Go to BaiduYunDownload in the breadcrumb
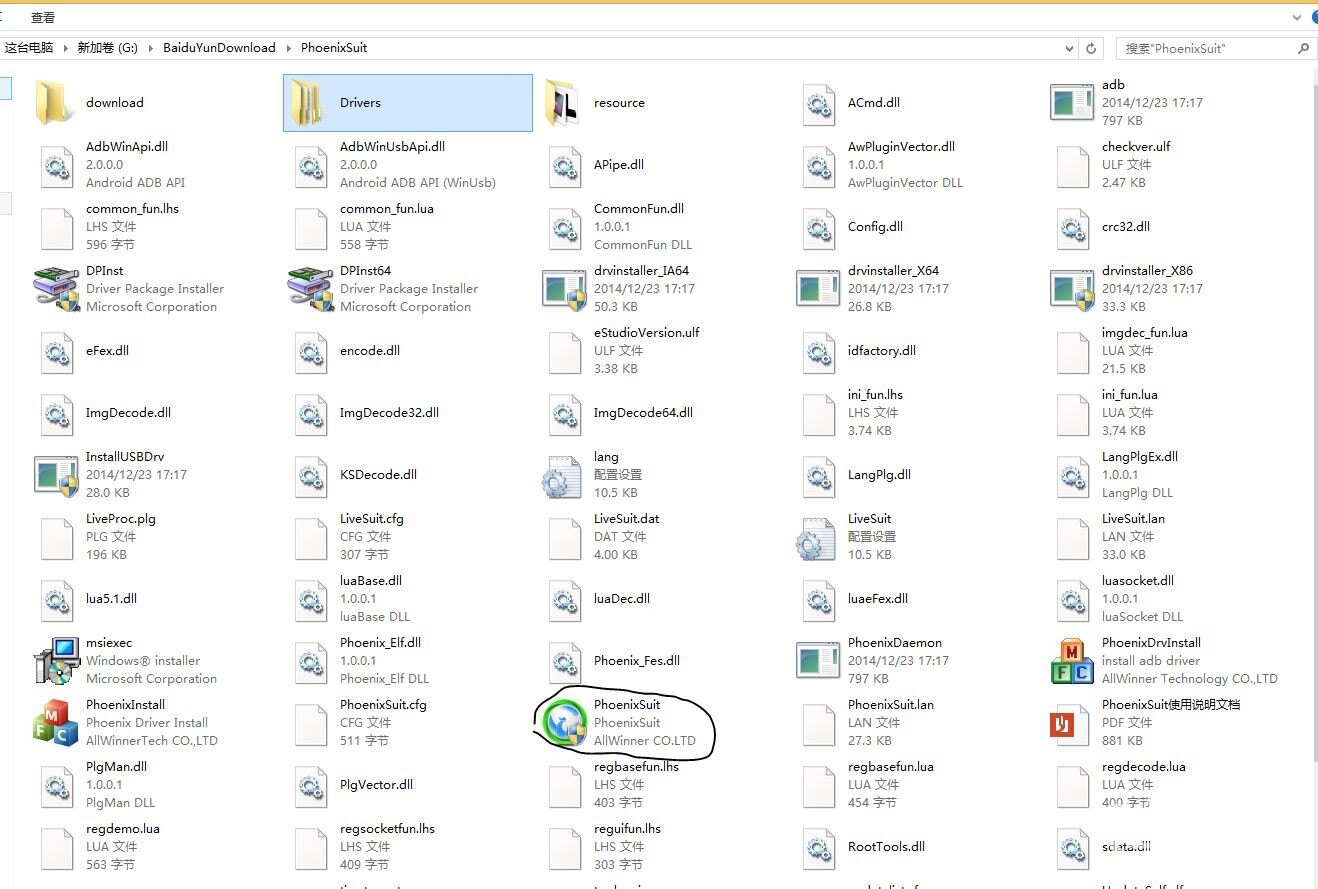This screenshot has height=889, width=1318. point(219,48)
